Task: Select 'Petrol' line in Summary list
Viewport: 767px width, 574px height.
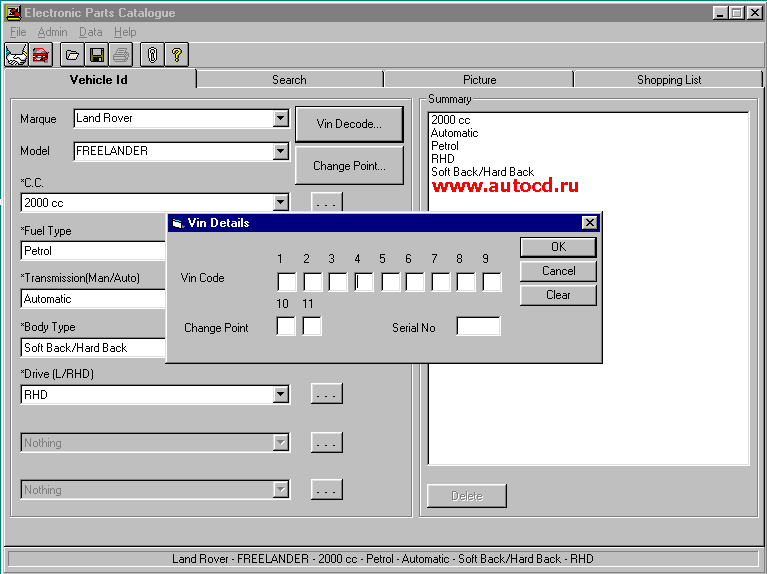Action: 445,146
